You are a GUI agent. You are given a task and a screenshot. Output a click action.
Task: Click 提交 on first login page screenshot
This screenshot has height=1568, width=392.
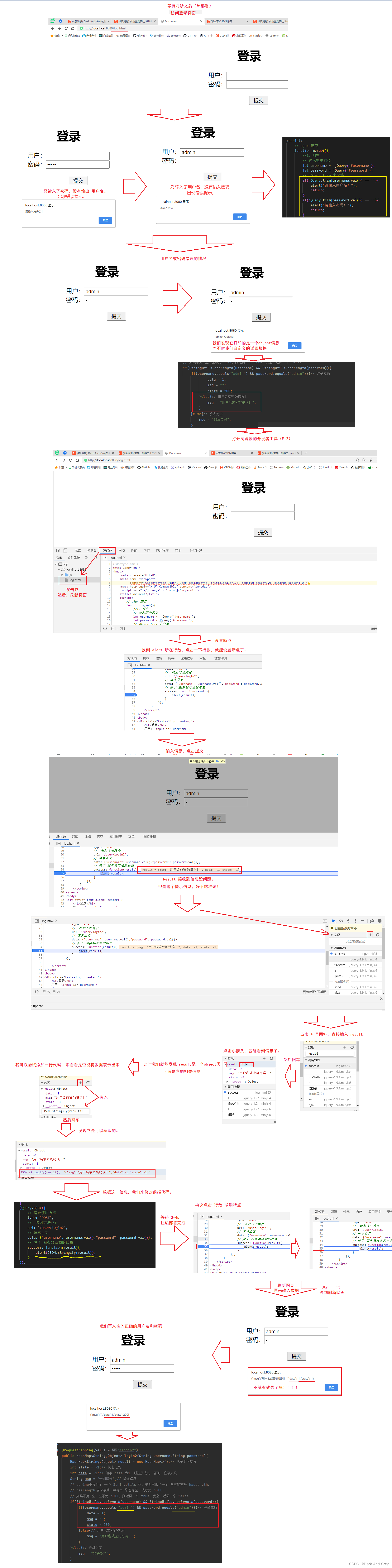pos(259,100)
